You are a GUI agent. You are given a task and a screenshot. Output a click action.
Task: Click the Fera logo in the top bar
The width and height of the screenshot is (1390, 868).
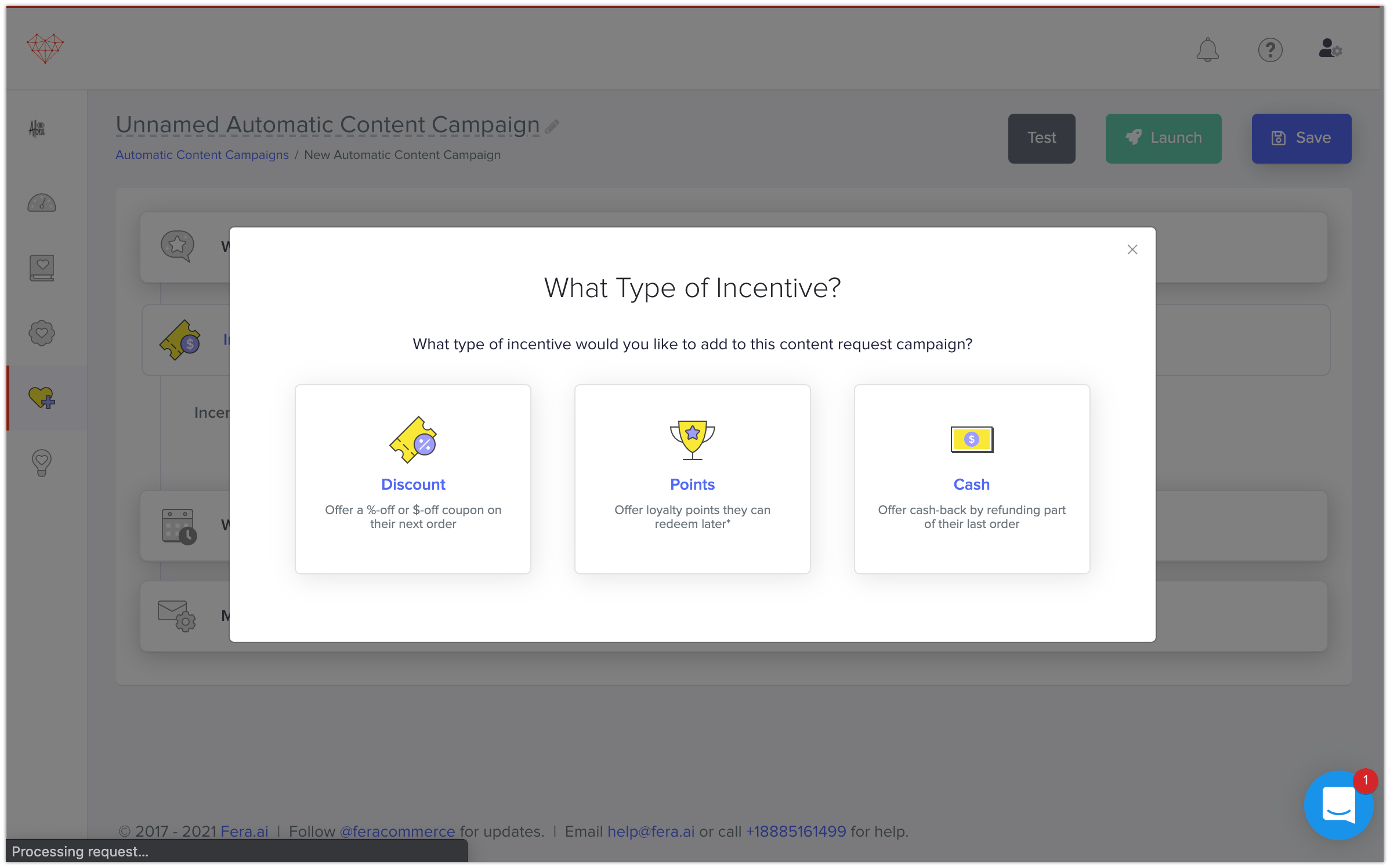click(45, 48)
